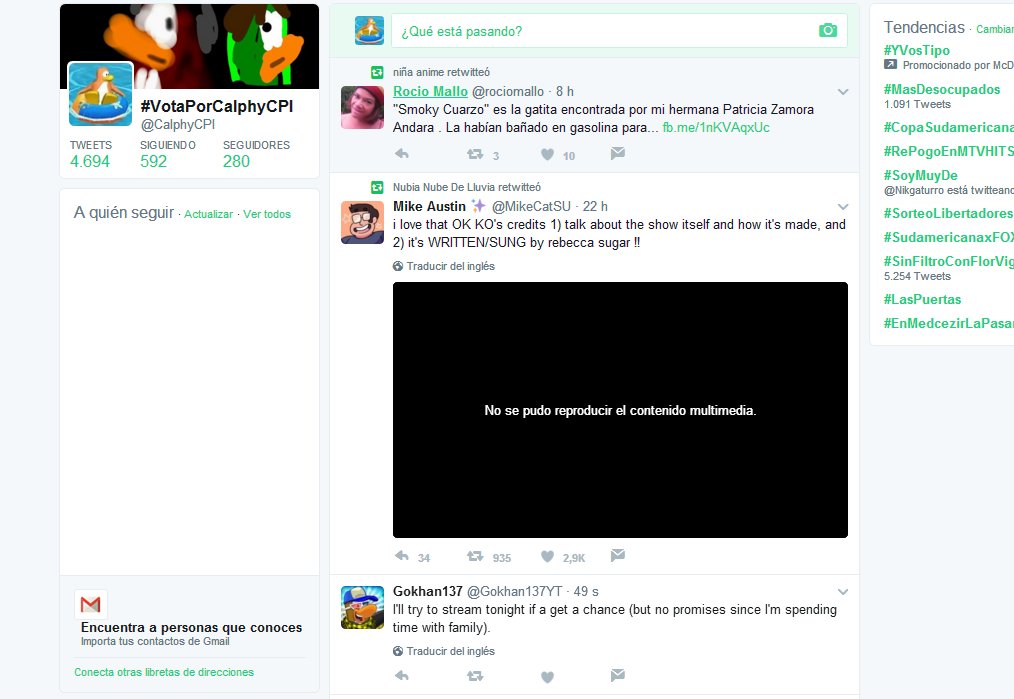Open the dropdown arrow on Mike Austin's tweet
This screenshot has height=699, width=1014.
tap(841, 205)
